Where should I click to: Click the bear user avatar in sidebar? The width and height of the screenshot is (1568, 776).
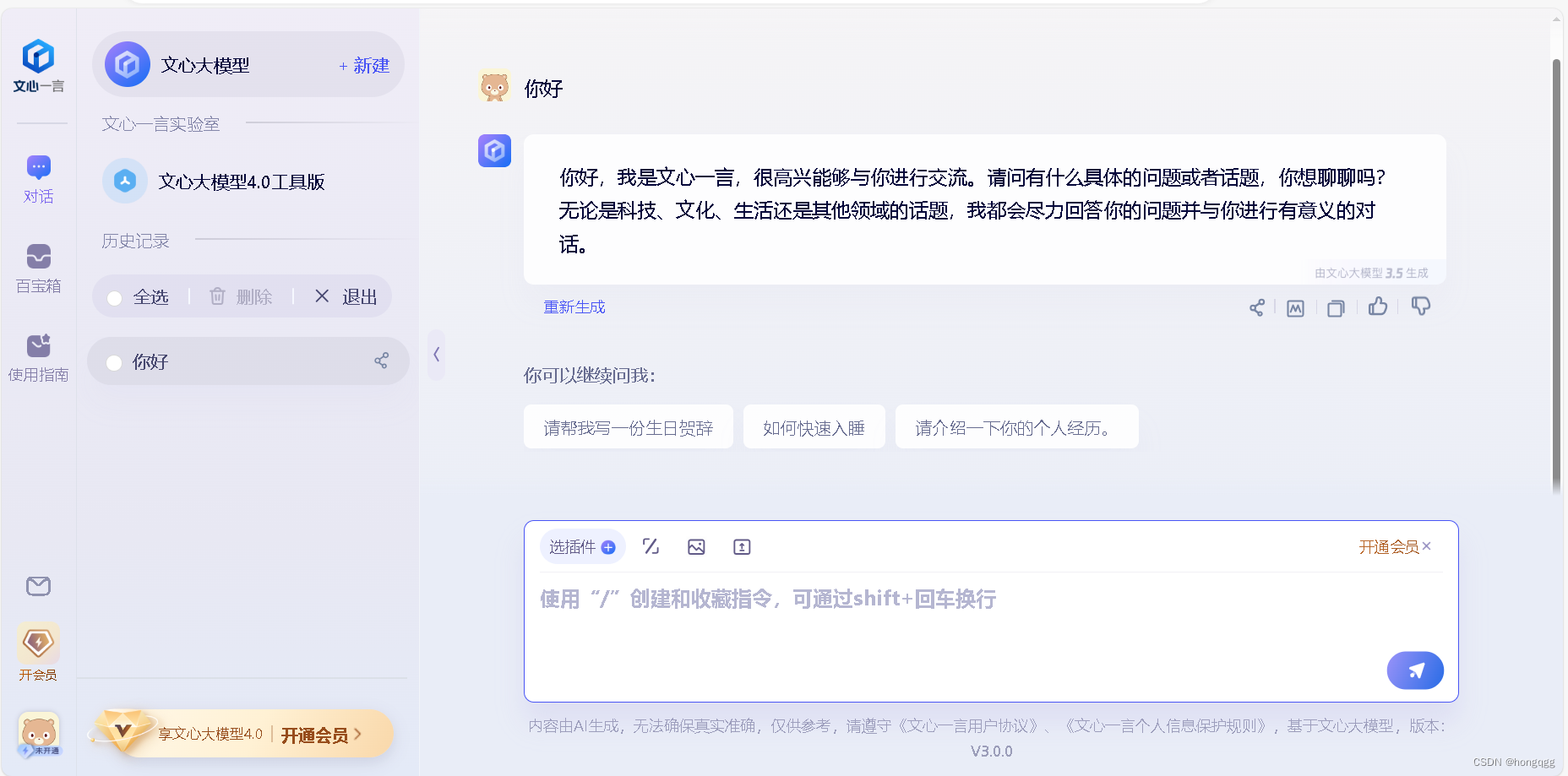[x=39, y=734]
